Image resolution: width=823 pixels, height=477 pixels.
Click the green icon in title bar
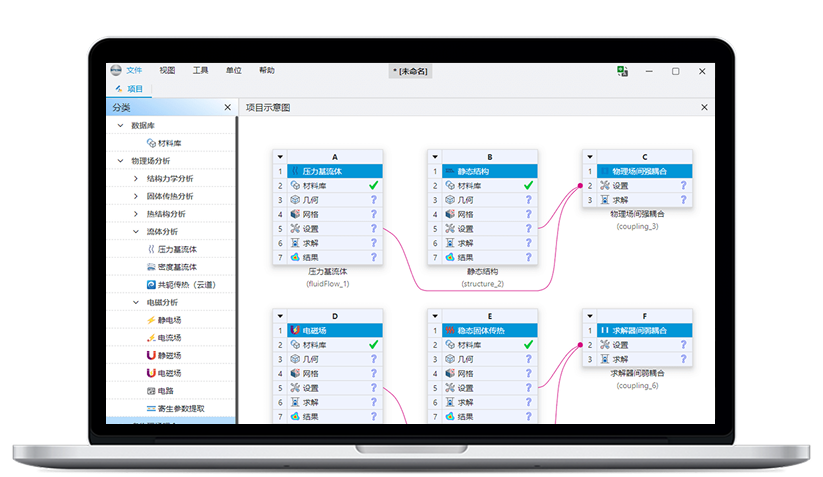click(622, 71)
